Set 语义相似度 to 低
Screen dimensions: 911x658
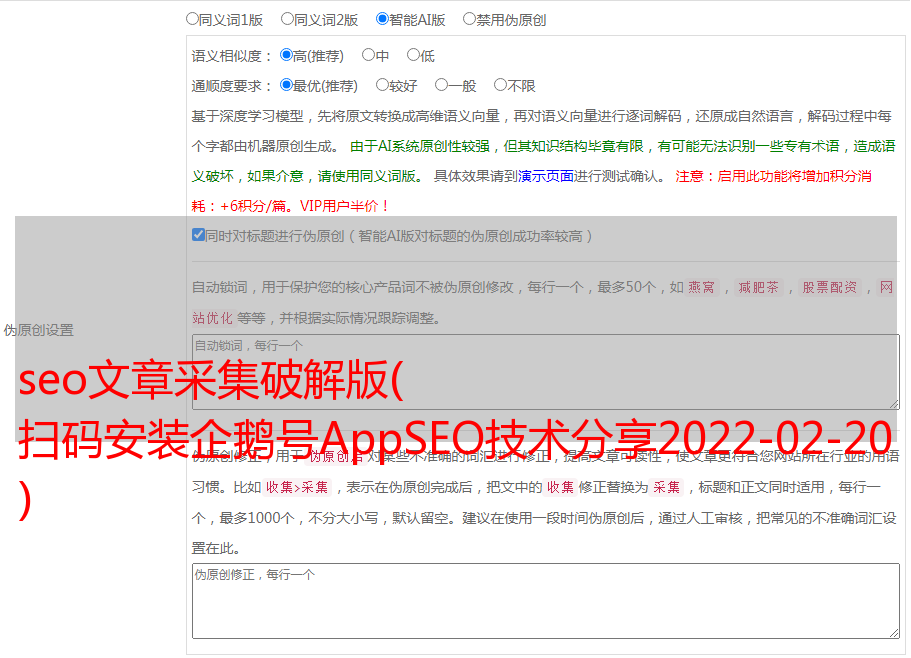pos(413,55)
